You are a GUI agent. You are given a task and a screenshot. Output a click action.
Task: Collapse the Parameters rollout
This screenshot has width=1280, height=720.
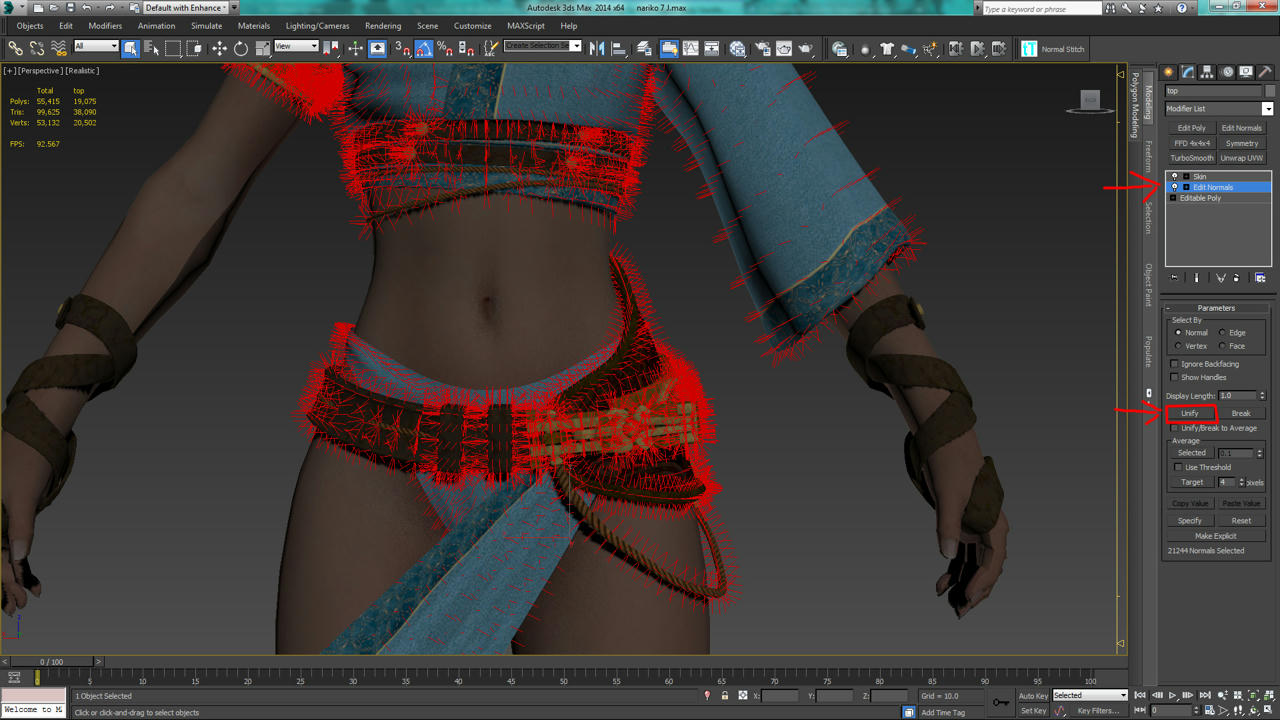(x=1216, y=308)
